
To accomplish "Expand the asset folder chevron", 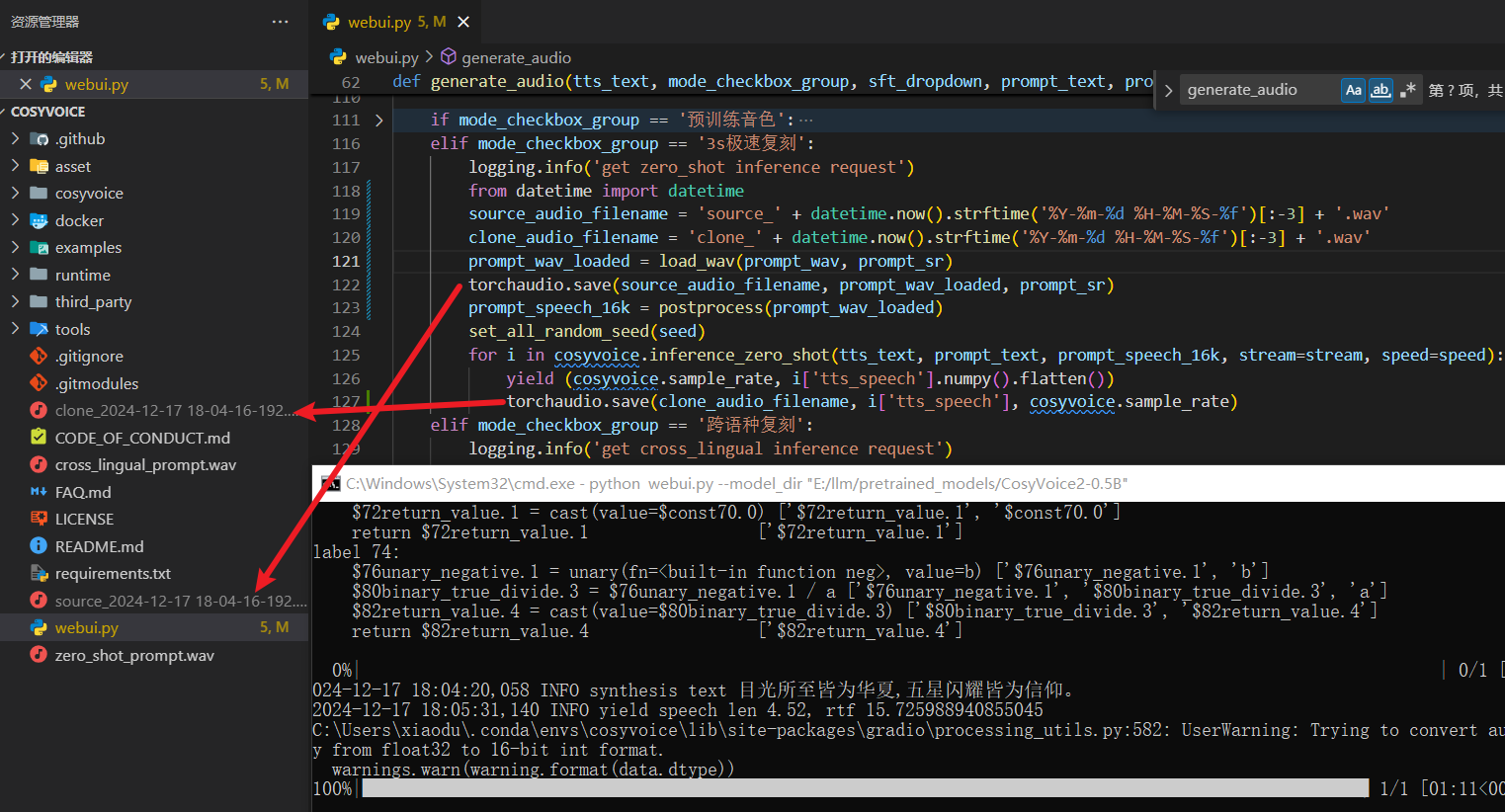I will click(x=15, y=166).
